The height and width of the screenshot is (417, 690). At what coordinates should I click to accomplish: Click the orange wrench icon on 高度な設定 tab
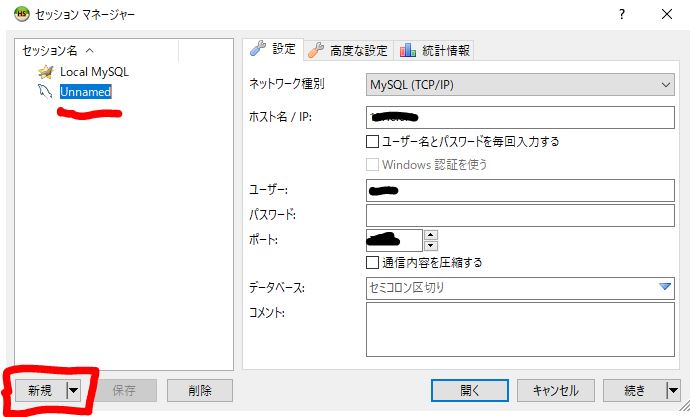[316, 50]
